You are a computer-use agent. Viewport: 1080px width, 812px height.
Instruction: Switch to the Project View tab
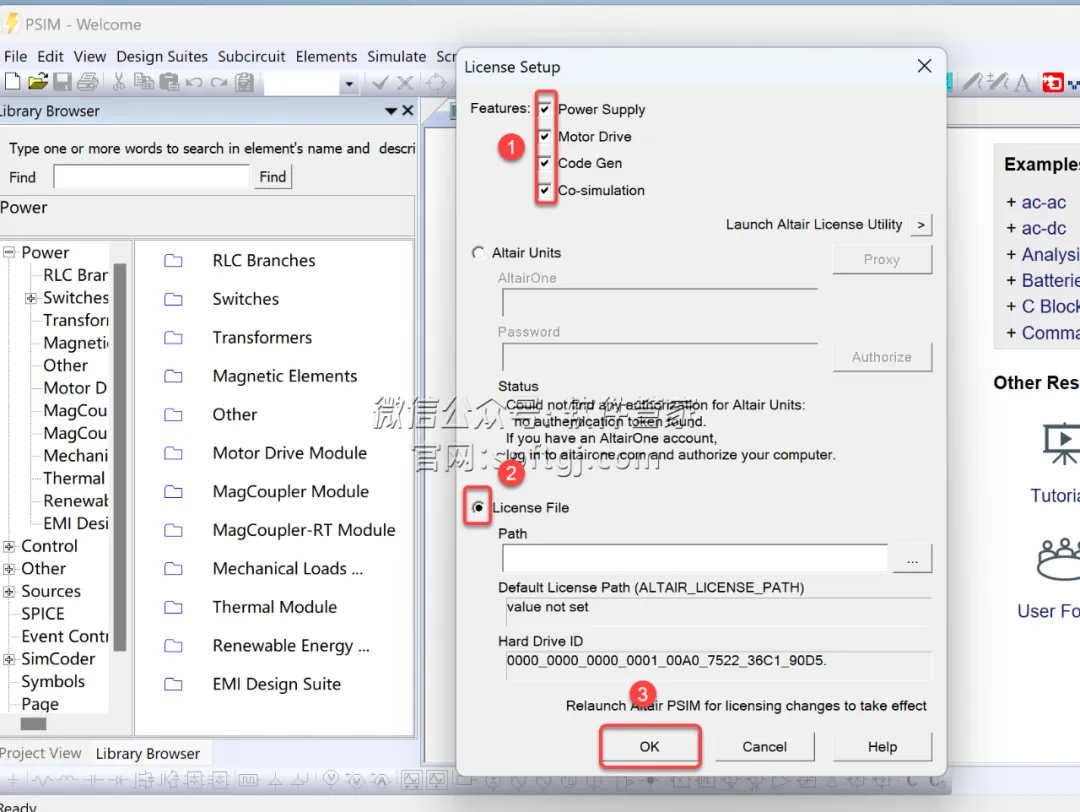(41, 753)
